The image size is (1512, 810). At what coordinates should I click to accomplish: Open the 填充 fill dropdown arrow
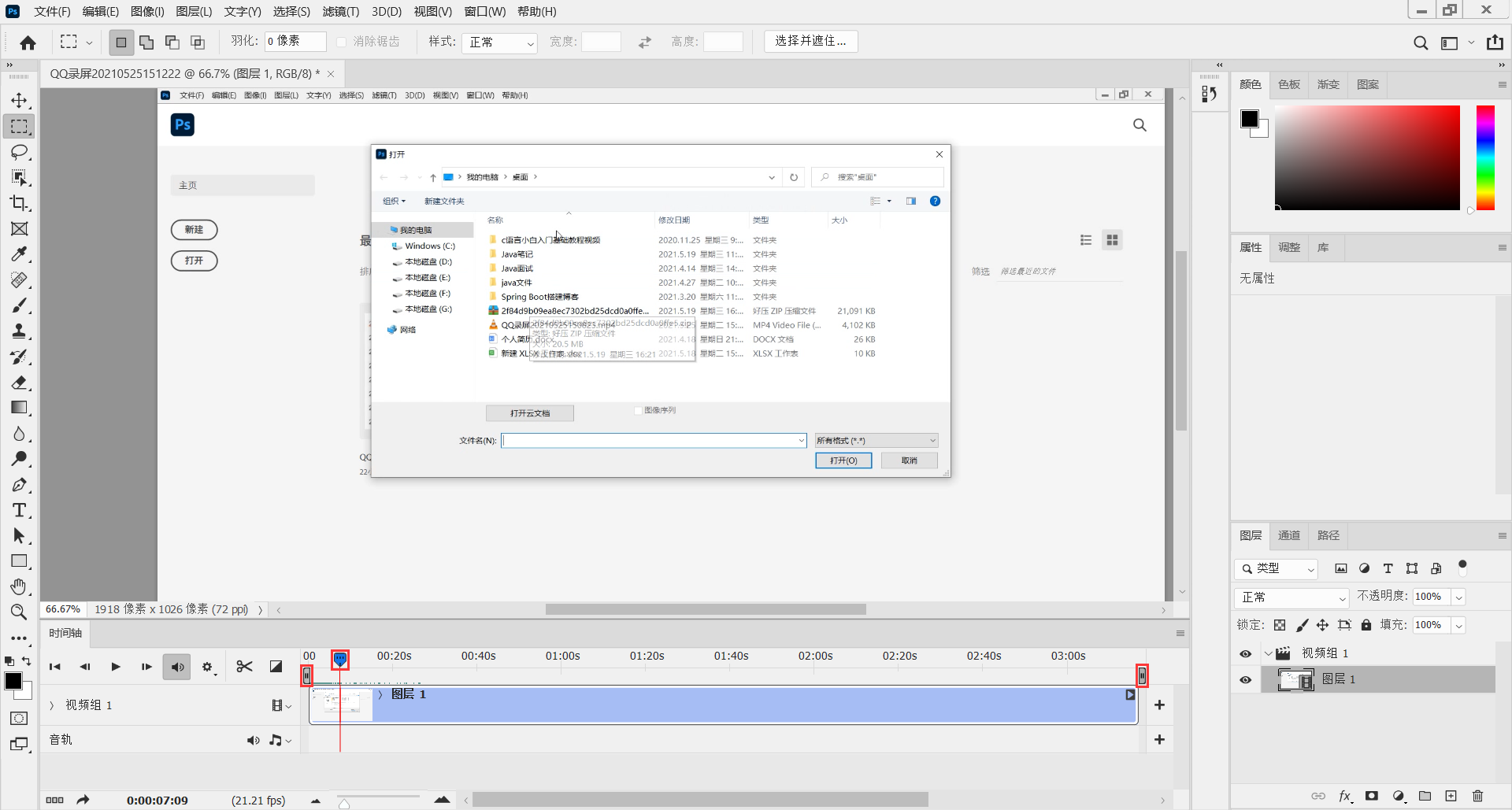[x=1458, y=626]
